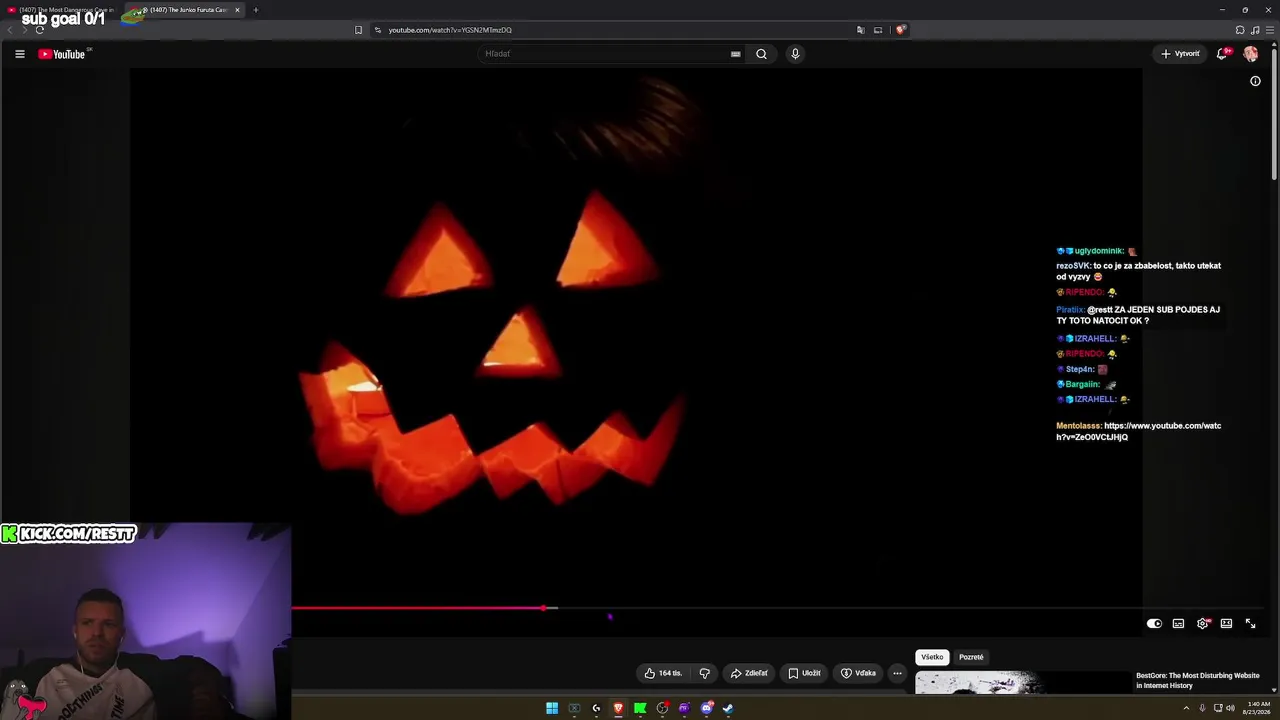Open the BestGore recommended video thumbnail

point(1022,684)
